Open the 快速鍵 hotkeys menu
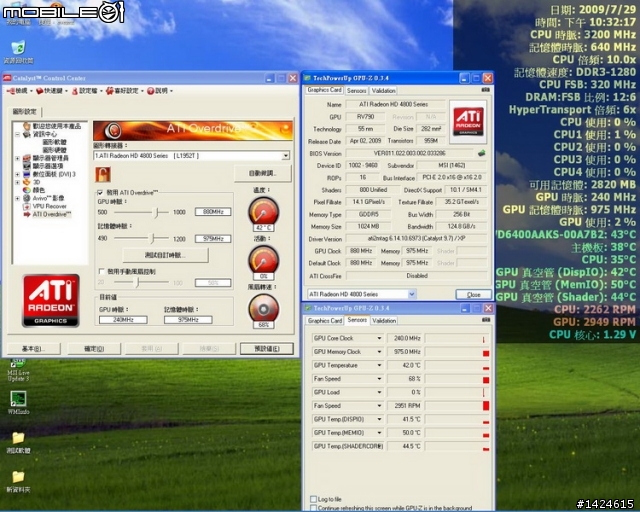The height and width of the screenshot is (512, 640). (x=51, y=91)
